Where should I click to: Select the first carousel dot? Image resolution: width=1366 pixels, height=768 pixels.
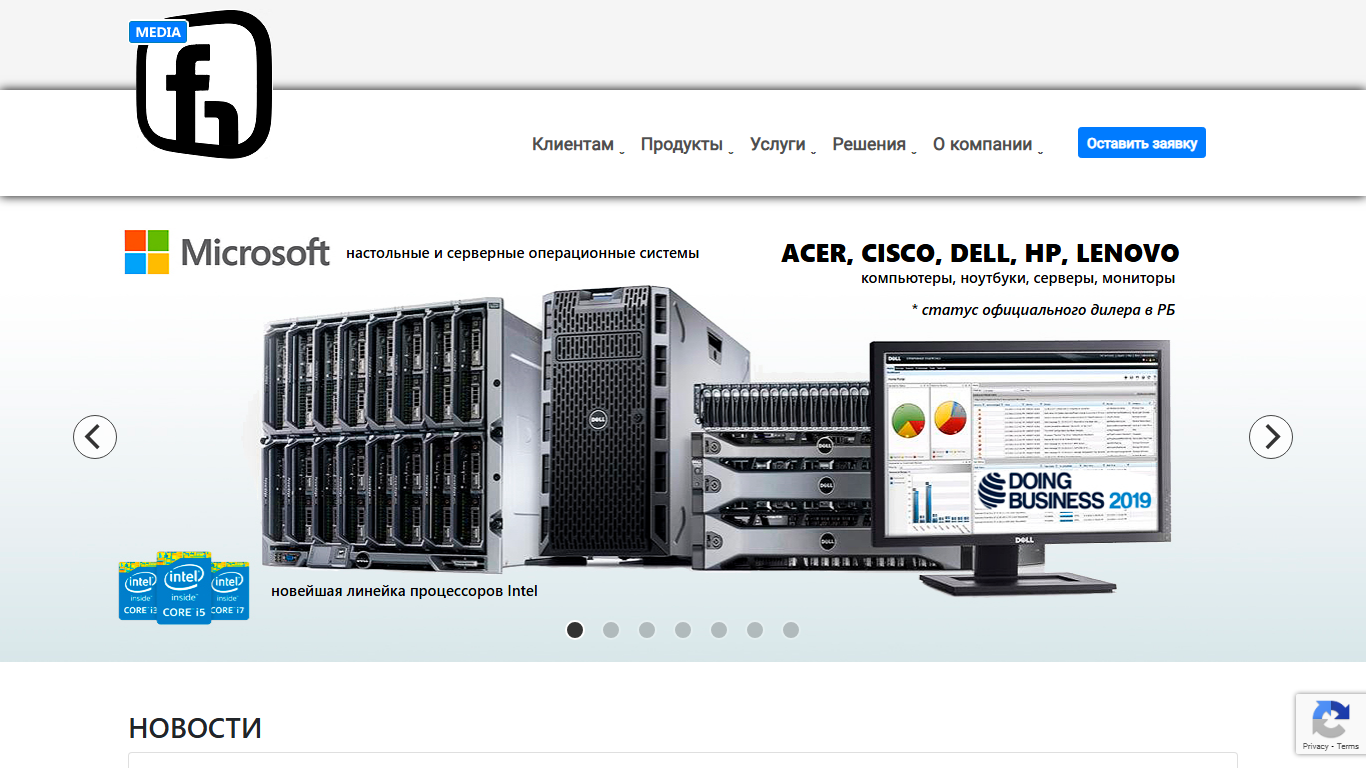[575, 630]
